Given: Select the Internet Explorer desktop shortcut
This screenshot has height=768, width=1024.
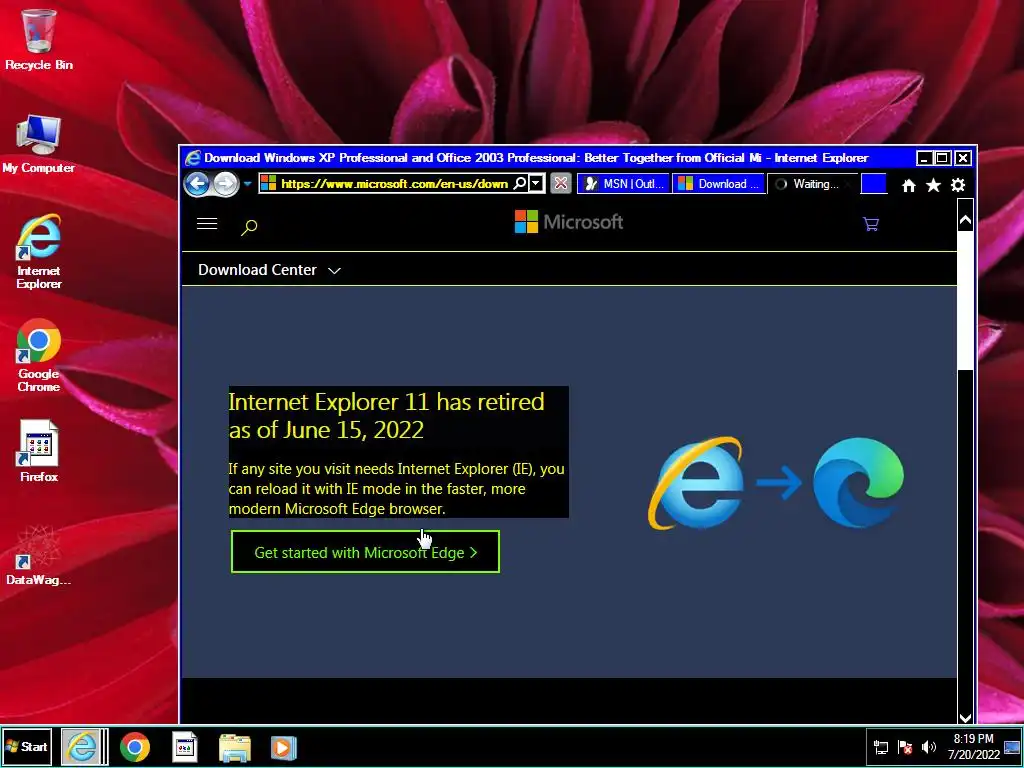Looking at the screenshot, I should [x=39, y=251].
